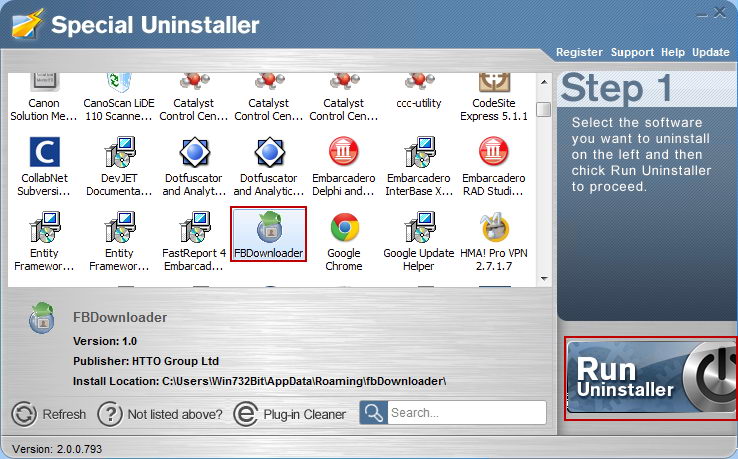Click the Refresh label
This screenshot has height=459, width=738.
coord(64,414)
